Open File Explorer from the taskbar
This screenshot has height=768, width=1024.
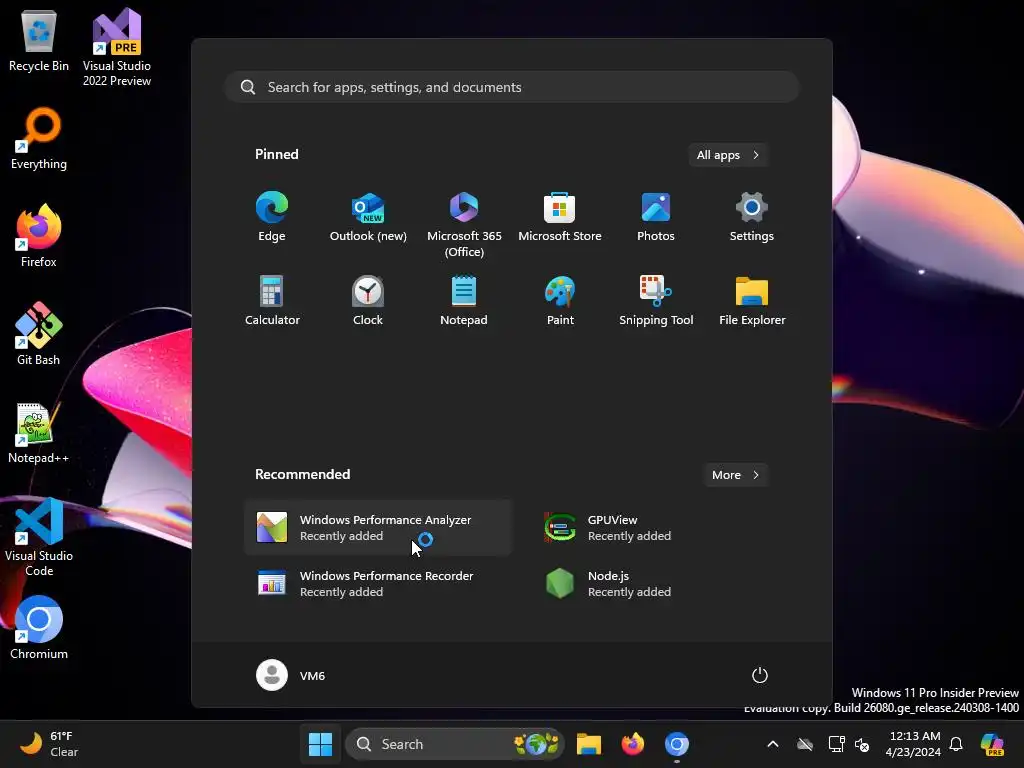pyautogui.click(x=588, y=744)
